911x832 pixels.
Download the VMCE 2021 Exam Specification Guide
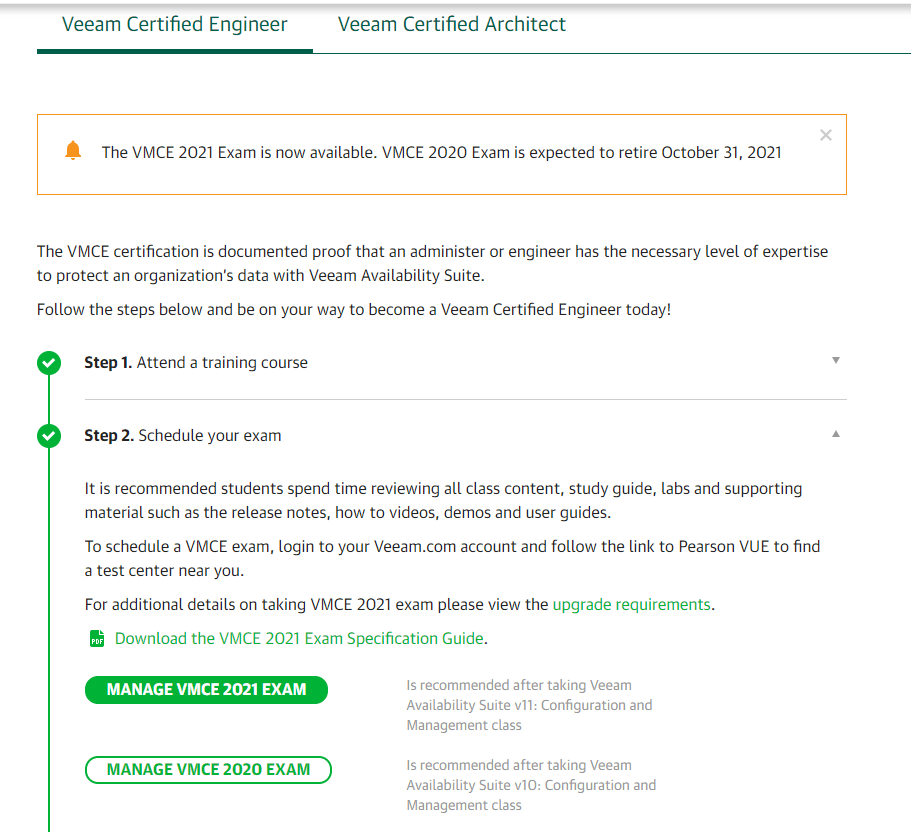pos(299,638)
